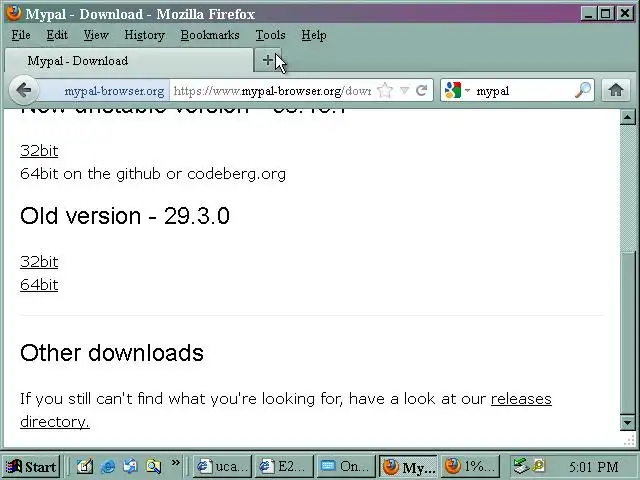Open the releases directory link
The image size is (640, 480).
click(x=521, y=399)
